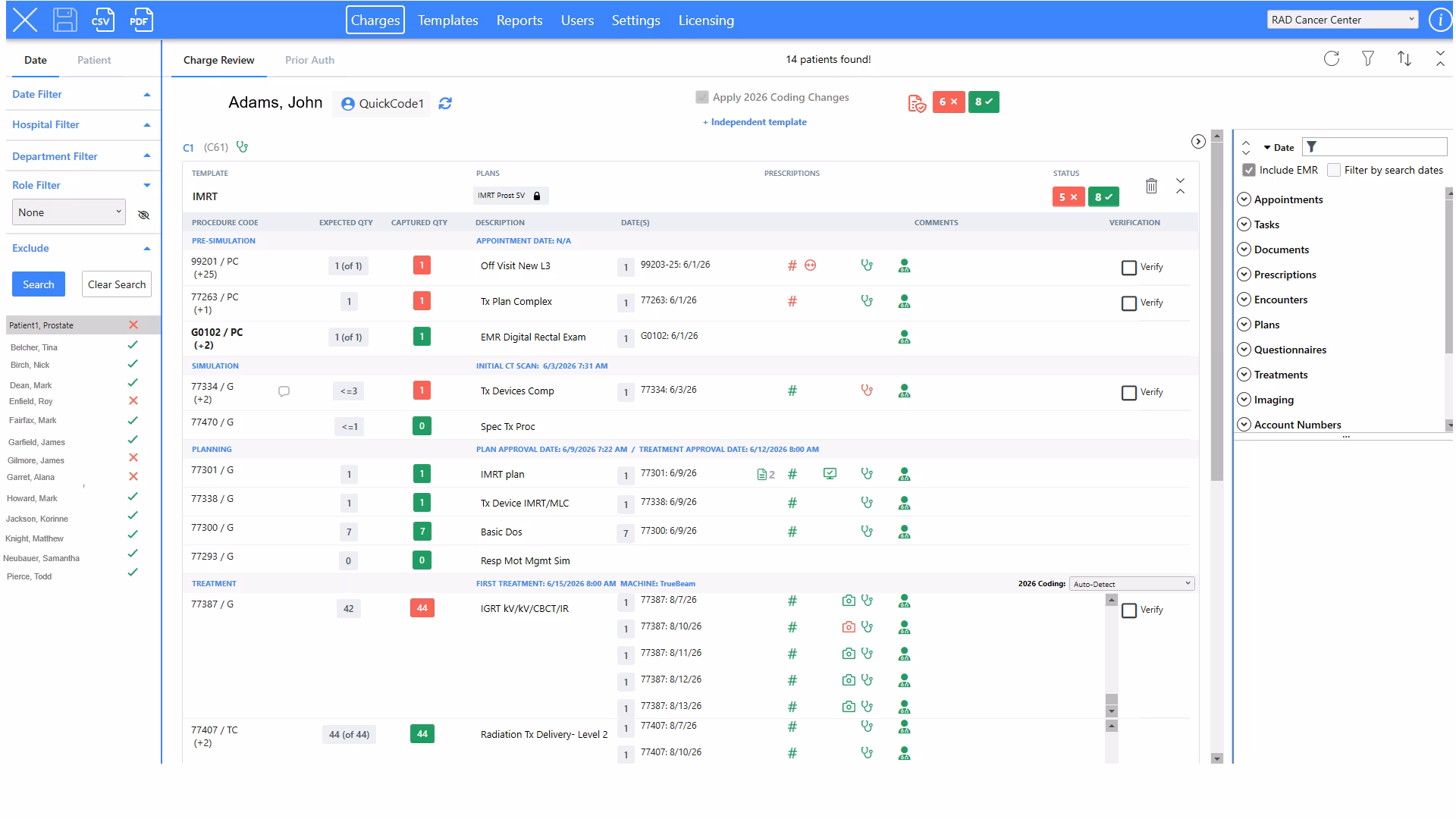Delete IMRT template with trash icon
The height and width of the screenshot is (819, 1456).
[1151, 186]
